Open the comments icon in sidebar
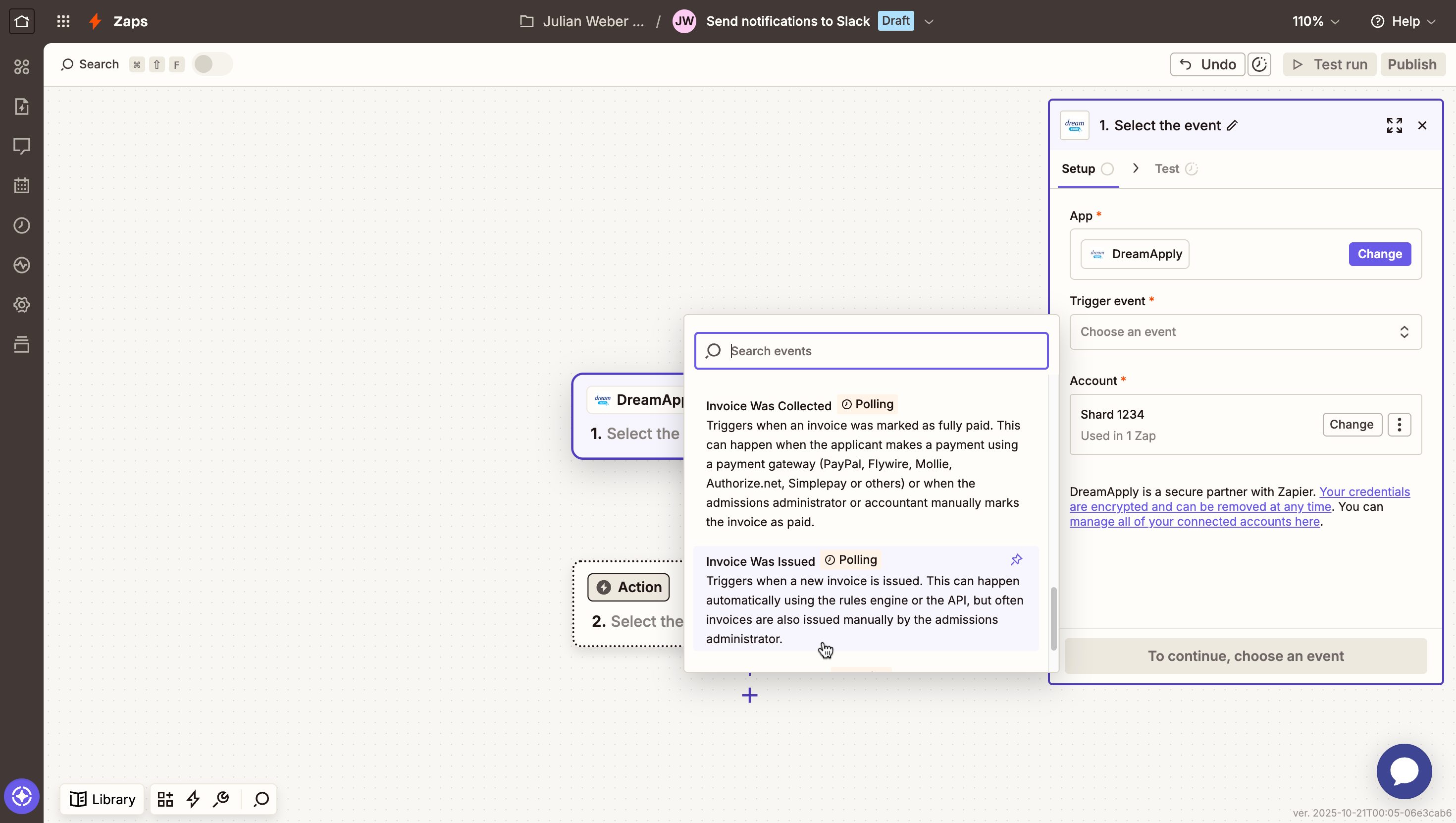The width and height of the screenshot is (1456, 823). pyautogui.click(x=21, y=146)
